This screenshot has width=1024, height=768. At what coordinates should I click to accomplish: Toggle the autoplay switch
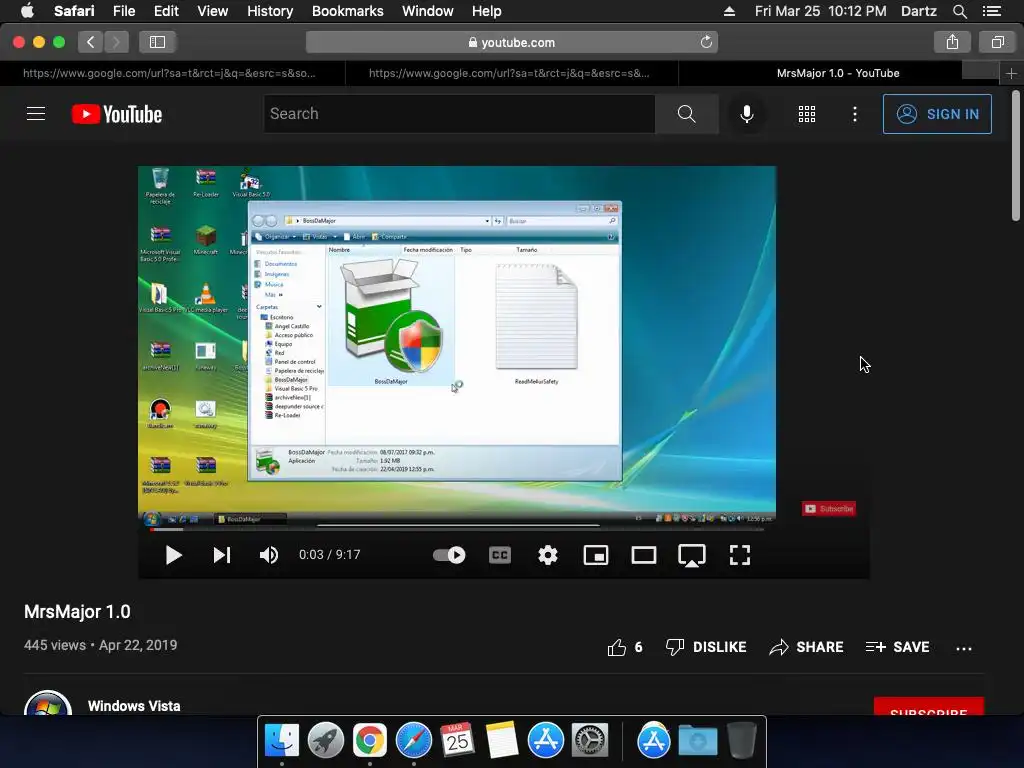(449, 555)
